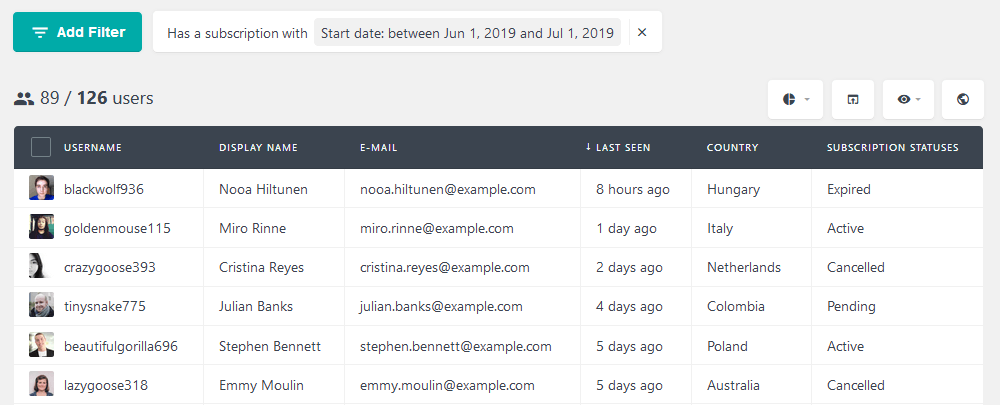Viewport: 1000px width, 405px height.
Task: Click the users count people icon
Action: click(x=24, y=98)
